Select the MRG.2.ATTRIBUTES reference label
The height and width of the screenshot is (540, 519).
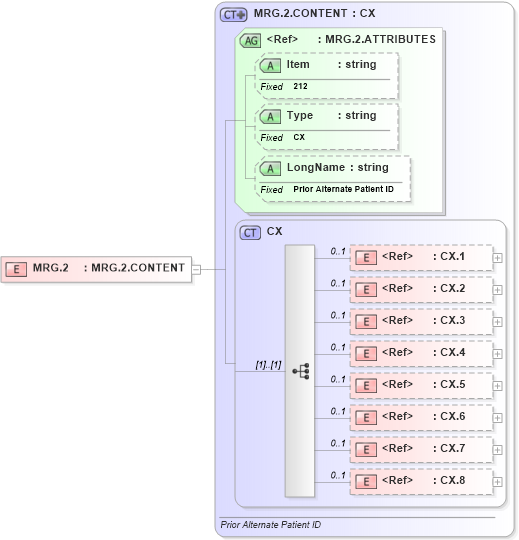[351, 39]
